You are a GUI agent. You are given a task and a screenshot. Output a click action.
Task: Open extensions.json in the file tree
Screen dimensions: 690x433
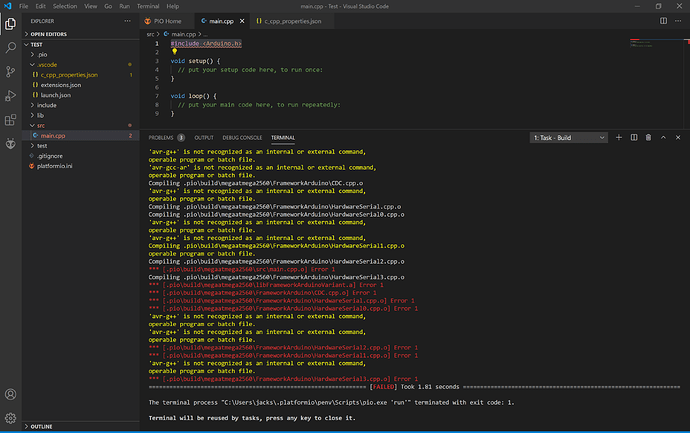coord(81,85)
